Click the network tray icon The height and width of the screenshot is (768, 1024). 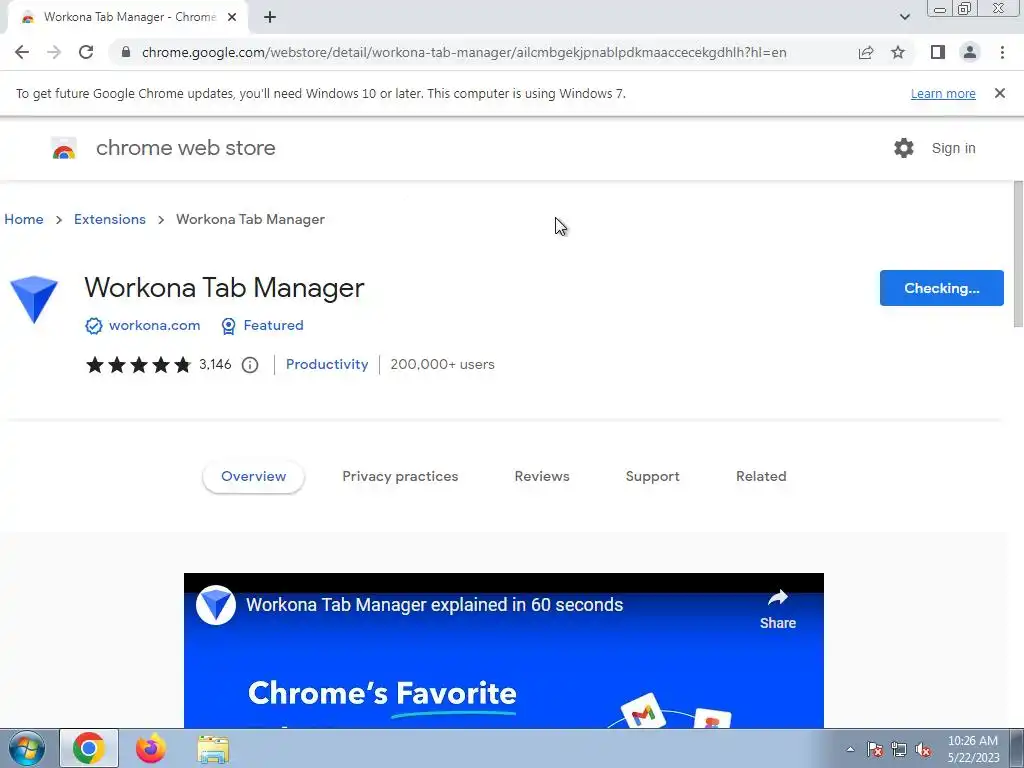tap(899, 750)
